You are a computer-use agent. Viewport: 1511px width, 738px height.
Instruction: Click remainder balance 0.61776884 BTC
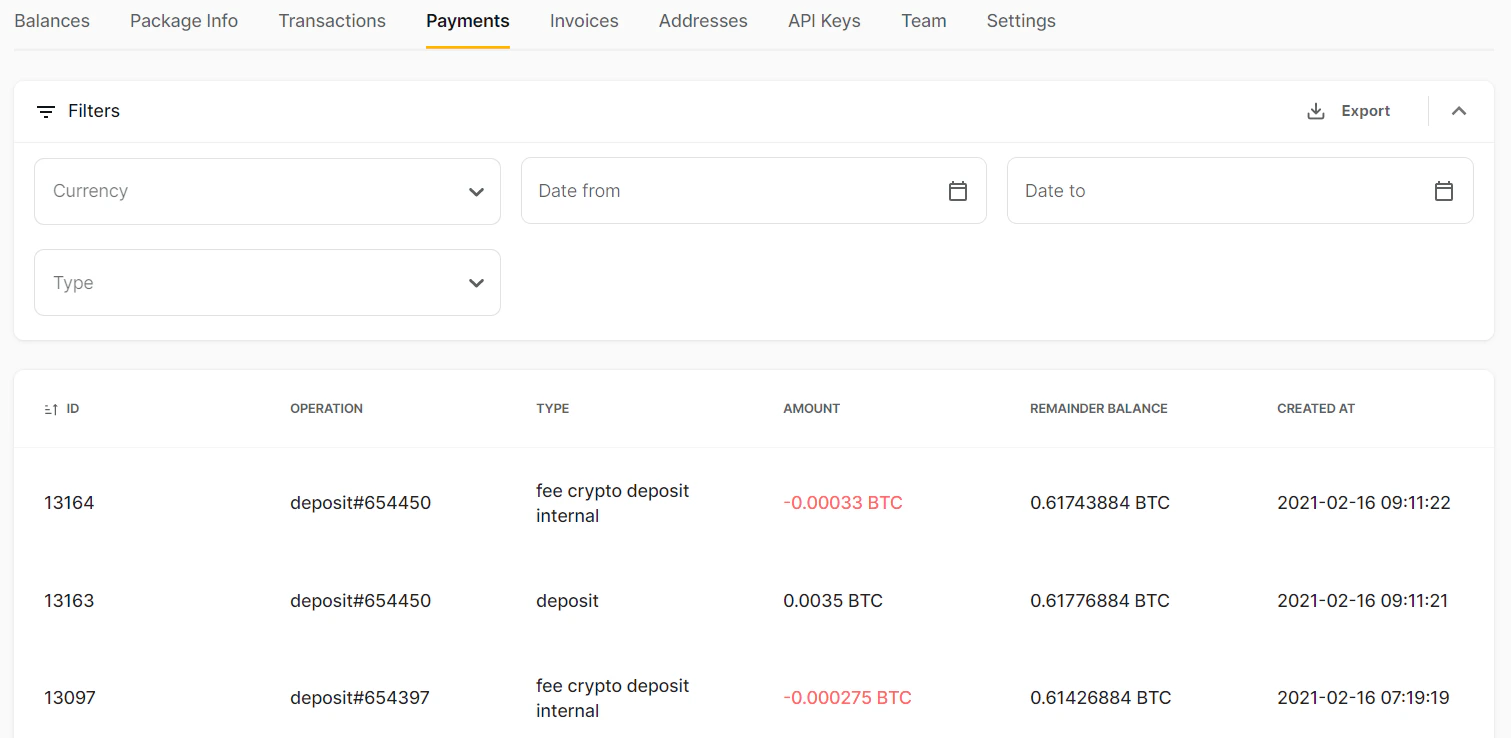coord(1100,601)
